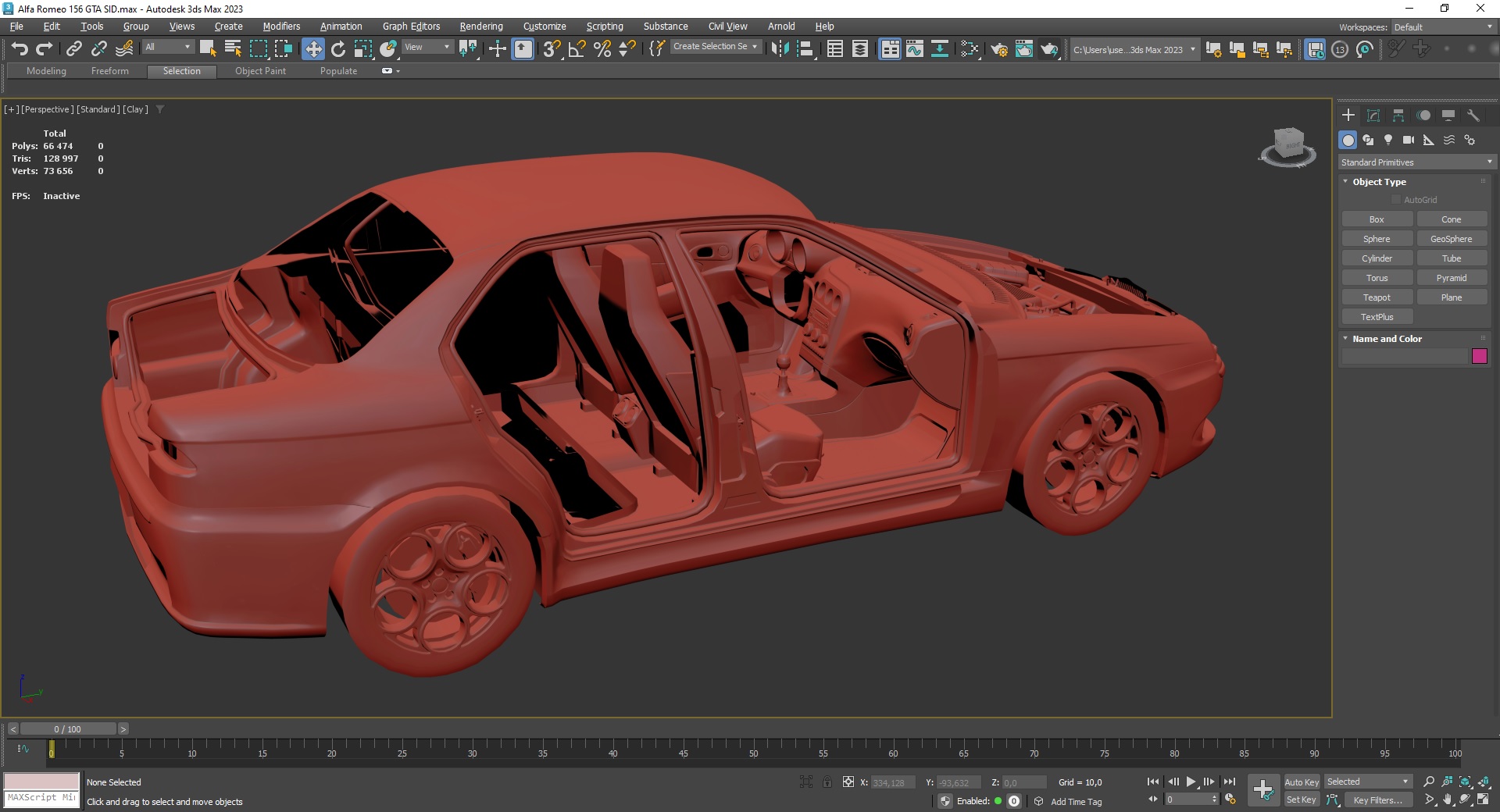Toggle the Selection Lock padlock

pos(827,782)
